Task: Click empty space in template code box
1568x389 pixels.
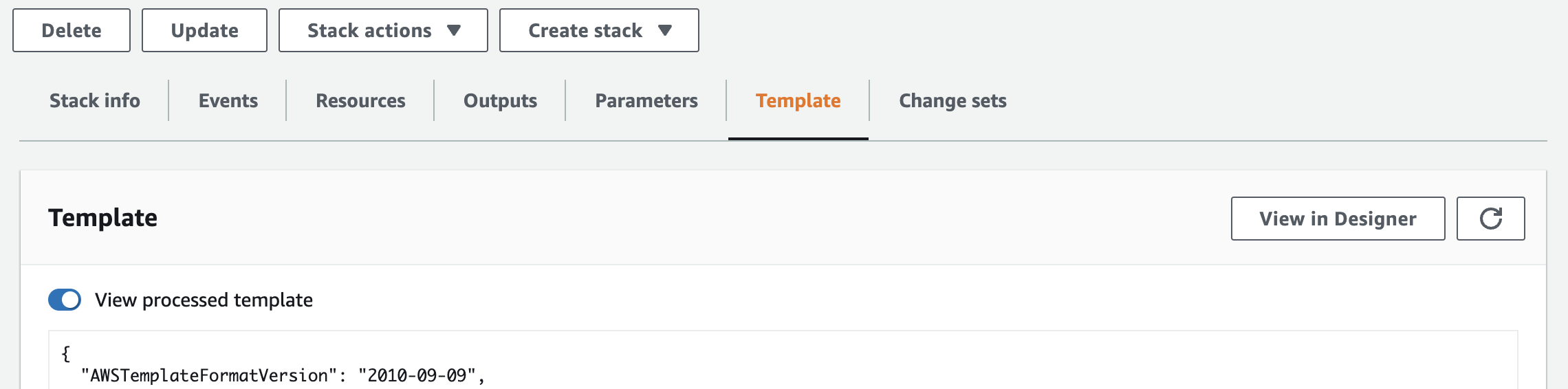Action: (963, 361)
